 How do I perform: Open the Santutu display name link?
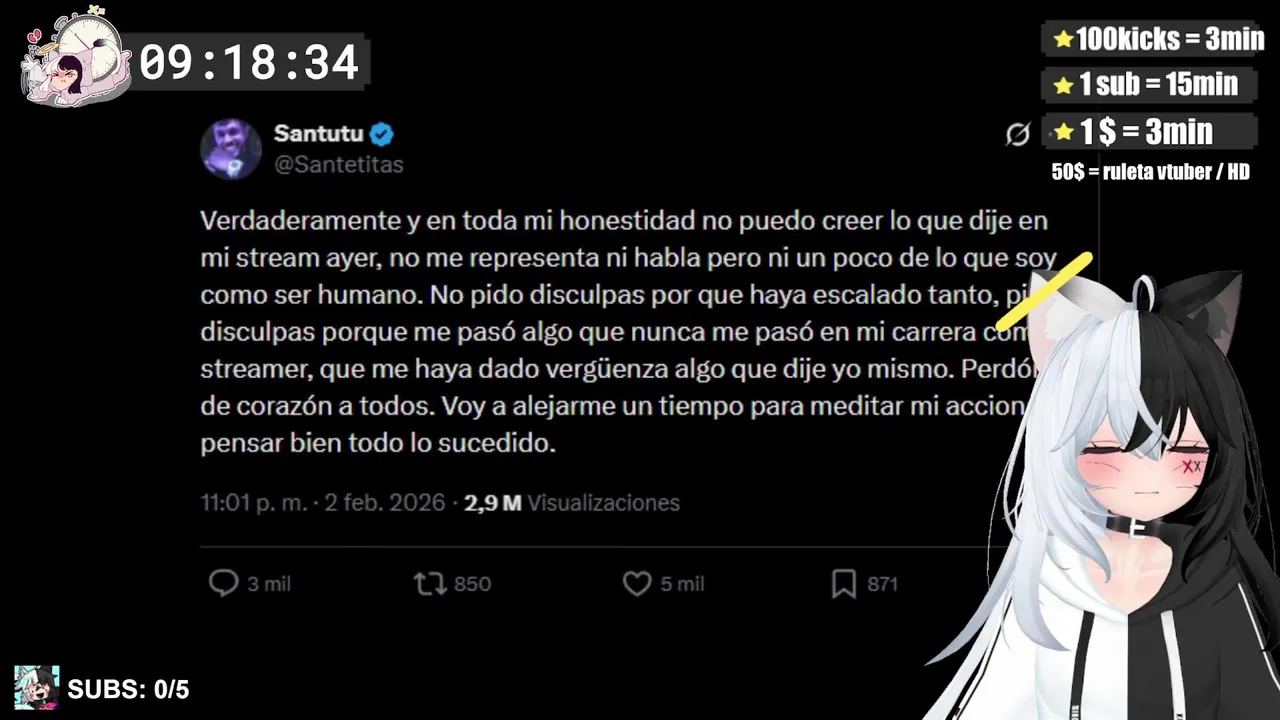tap(319, 133)
